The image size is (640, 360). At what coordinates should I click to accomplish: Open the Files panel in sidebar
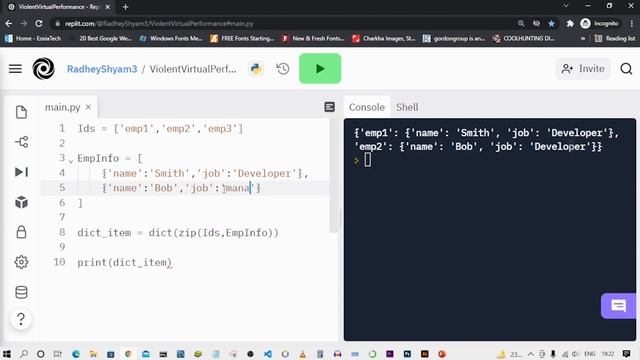[21, 112]
